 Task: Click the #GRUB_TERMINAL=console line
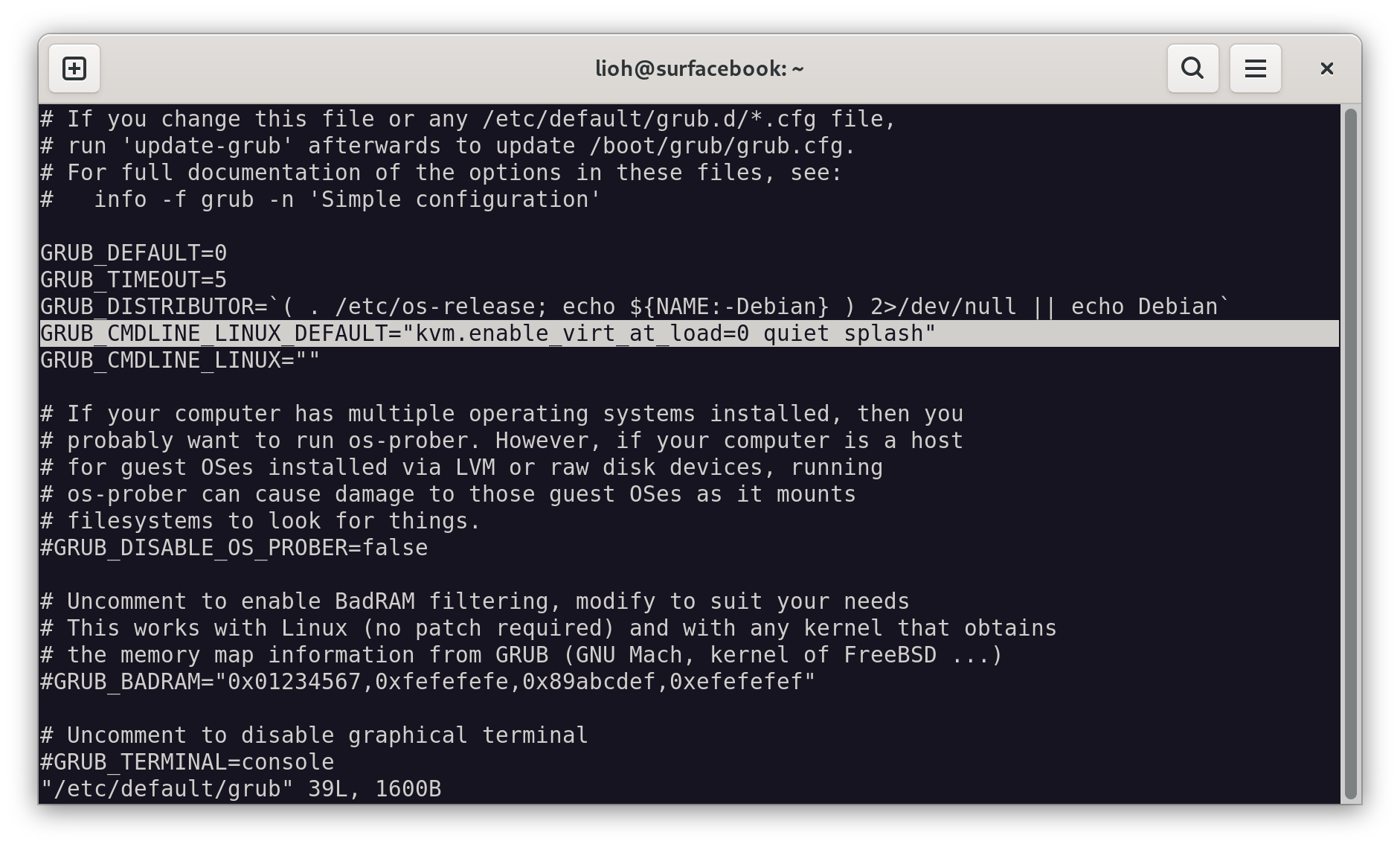point(187,763)
